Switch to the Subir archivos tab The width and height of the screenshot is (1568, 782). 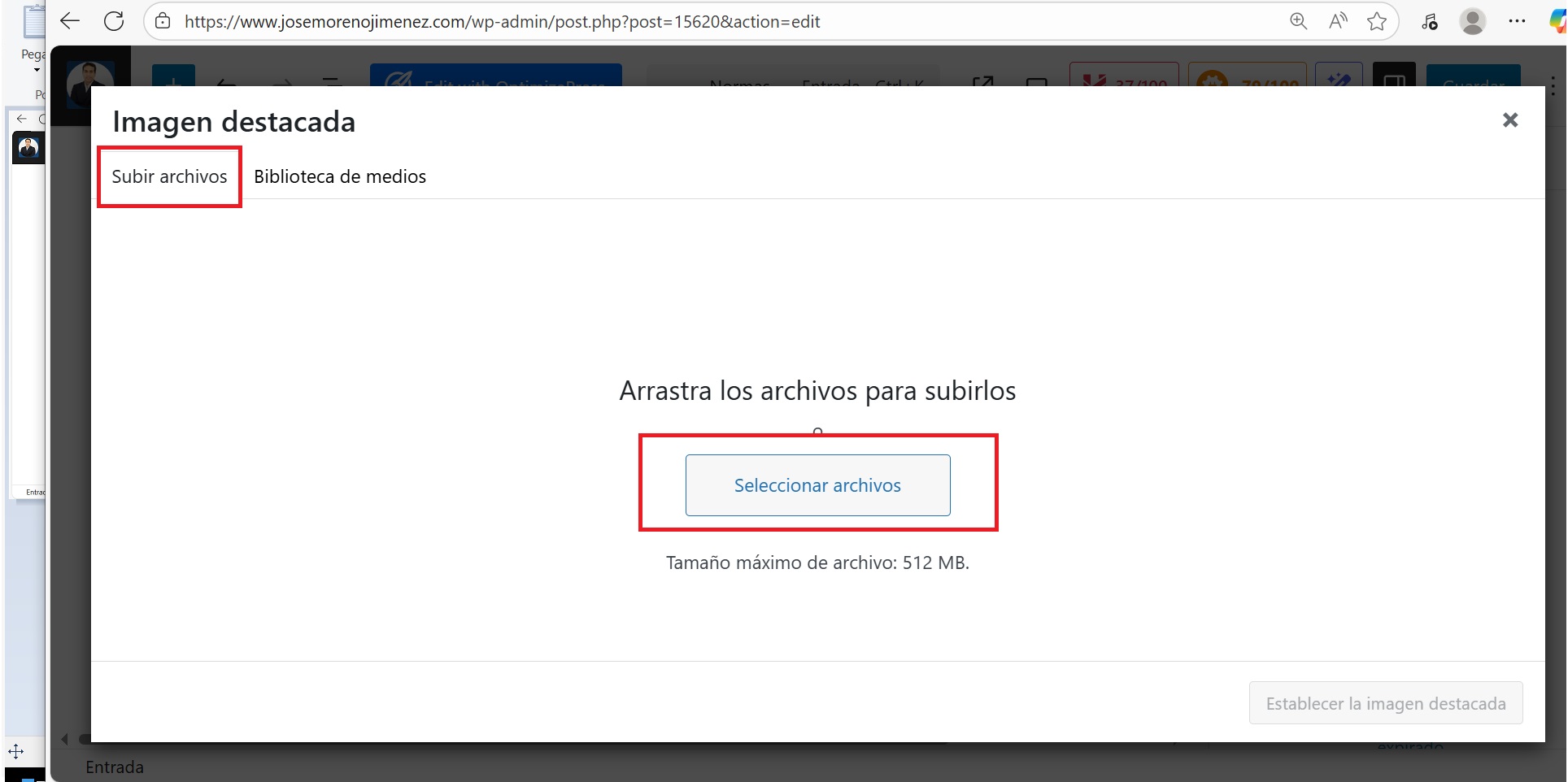(x=169, y=176)
